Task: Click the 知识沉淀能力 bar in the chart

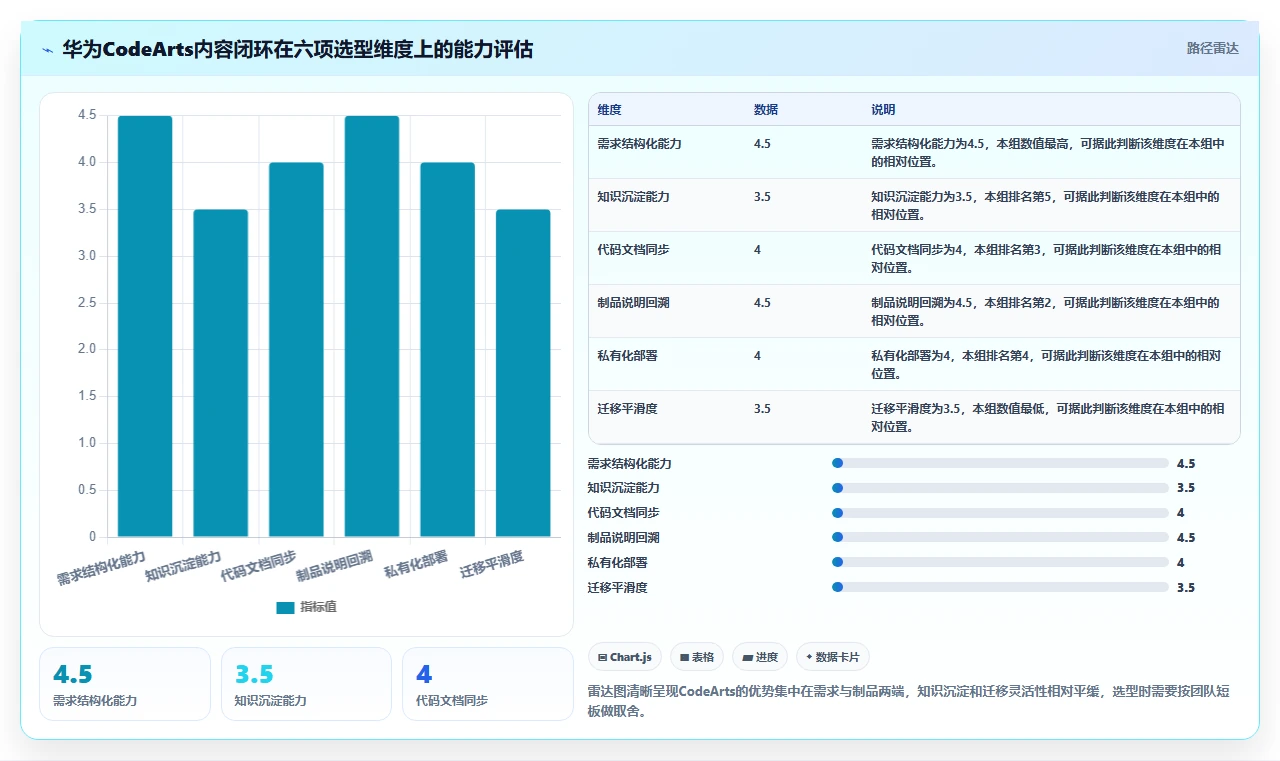Action: click(220, 373)
